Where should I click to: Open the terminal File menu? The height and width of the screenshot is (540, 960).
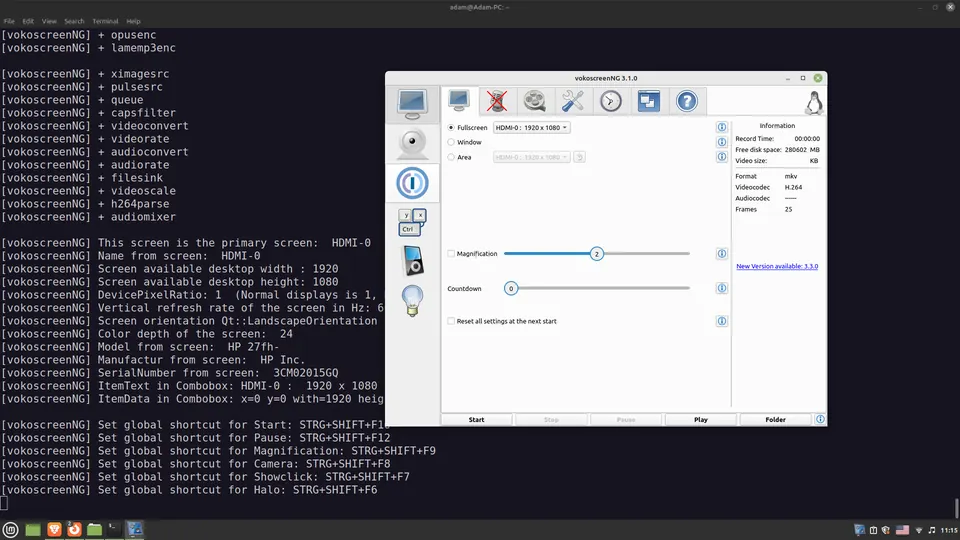(9, 21)
